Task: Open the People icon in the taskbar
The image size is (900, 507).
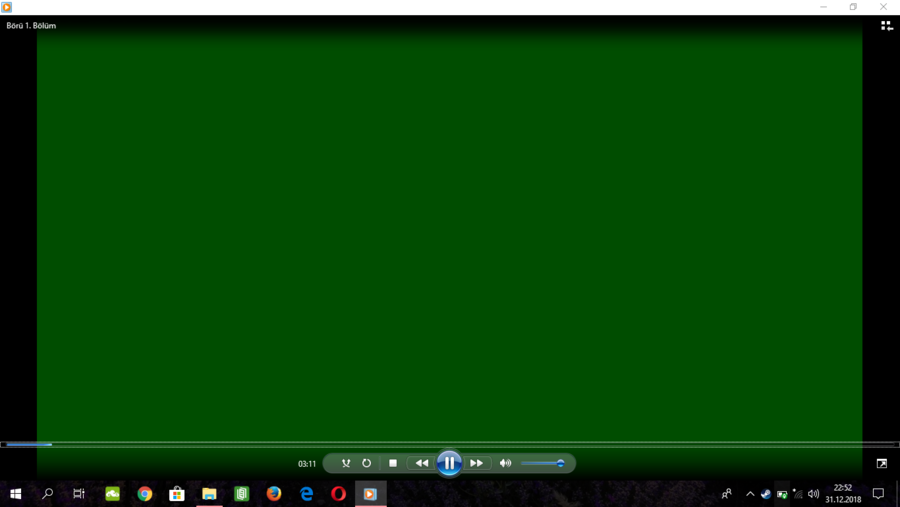Action: click(x=727, y=494)
